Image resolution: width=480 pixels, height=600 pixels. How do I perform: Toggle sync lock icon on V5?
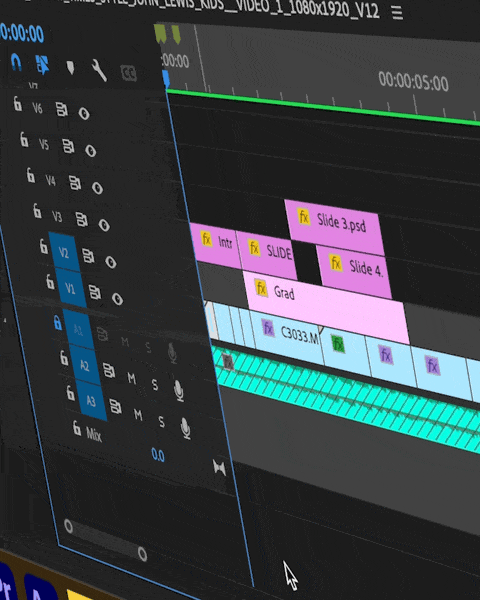68,146
